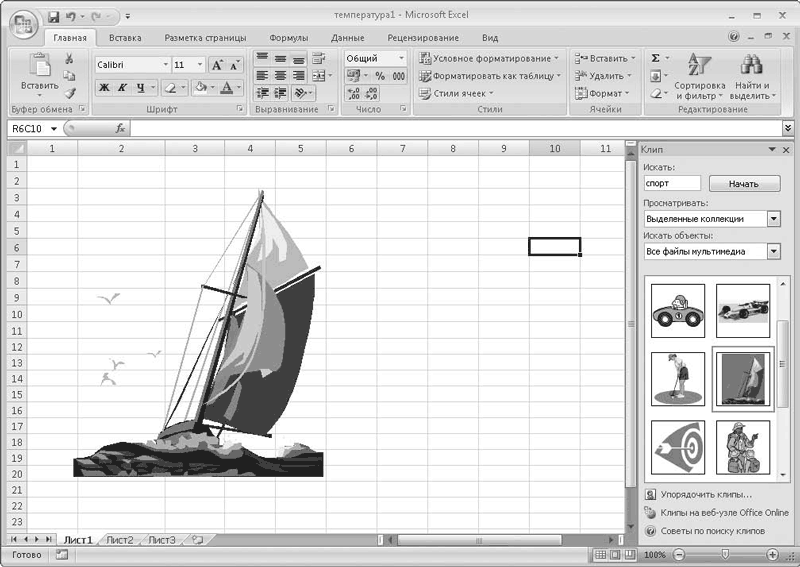800x567 pixels.
Task: Click the zoom slider in status bar
Action: [x=725, y=554]
